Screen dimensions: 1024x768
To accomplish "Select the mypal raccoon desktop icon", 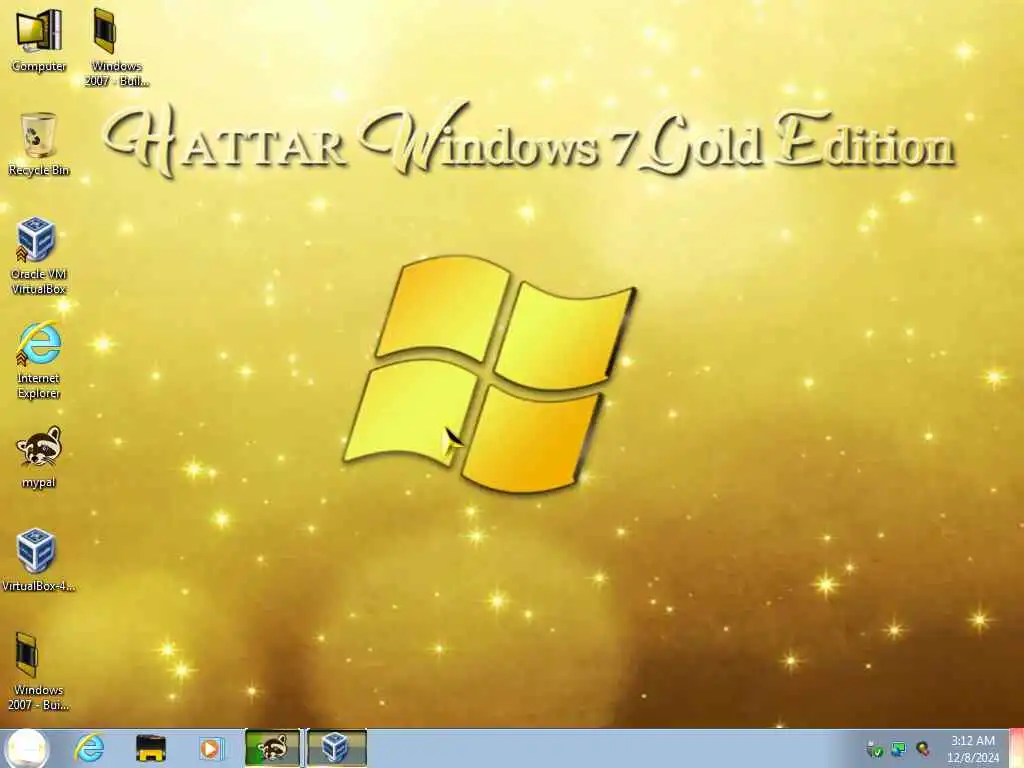I will click(x=39, y=457).
